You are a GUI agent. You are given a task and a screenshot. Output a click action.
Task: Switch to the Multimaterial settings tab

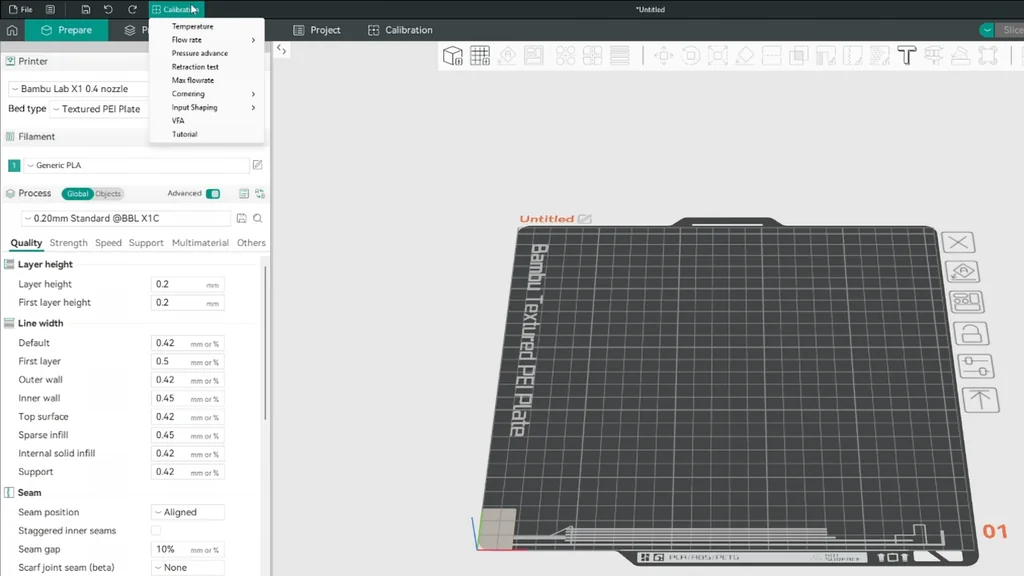(x=200, y=242)
